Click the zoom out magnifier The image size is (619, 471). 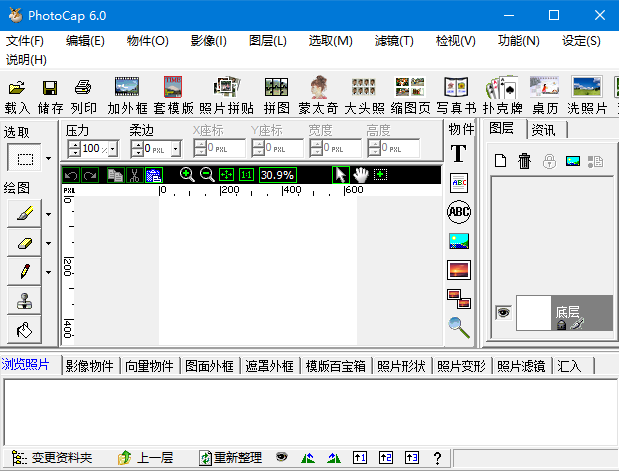click(207, 175)
